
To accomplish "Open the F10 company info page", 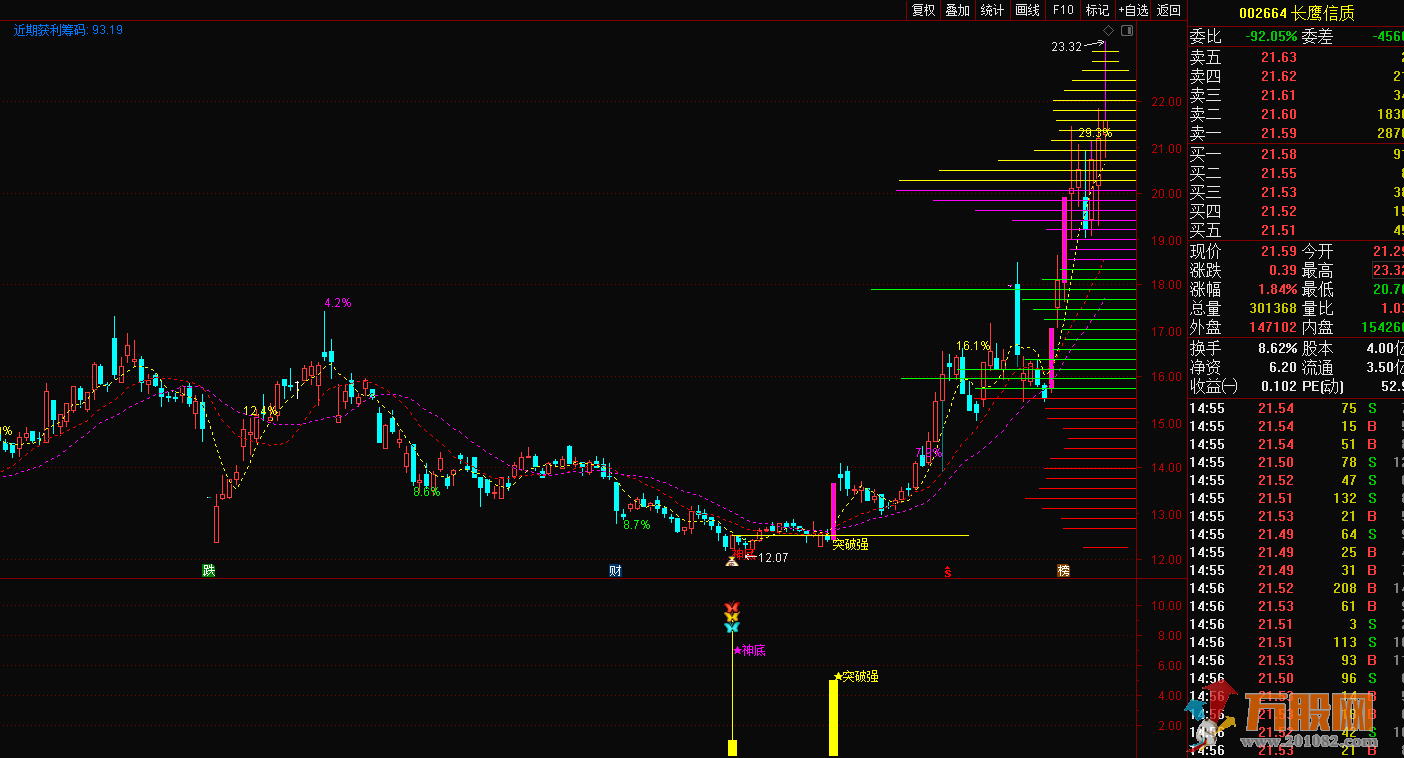I will tap(1062, 10).
